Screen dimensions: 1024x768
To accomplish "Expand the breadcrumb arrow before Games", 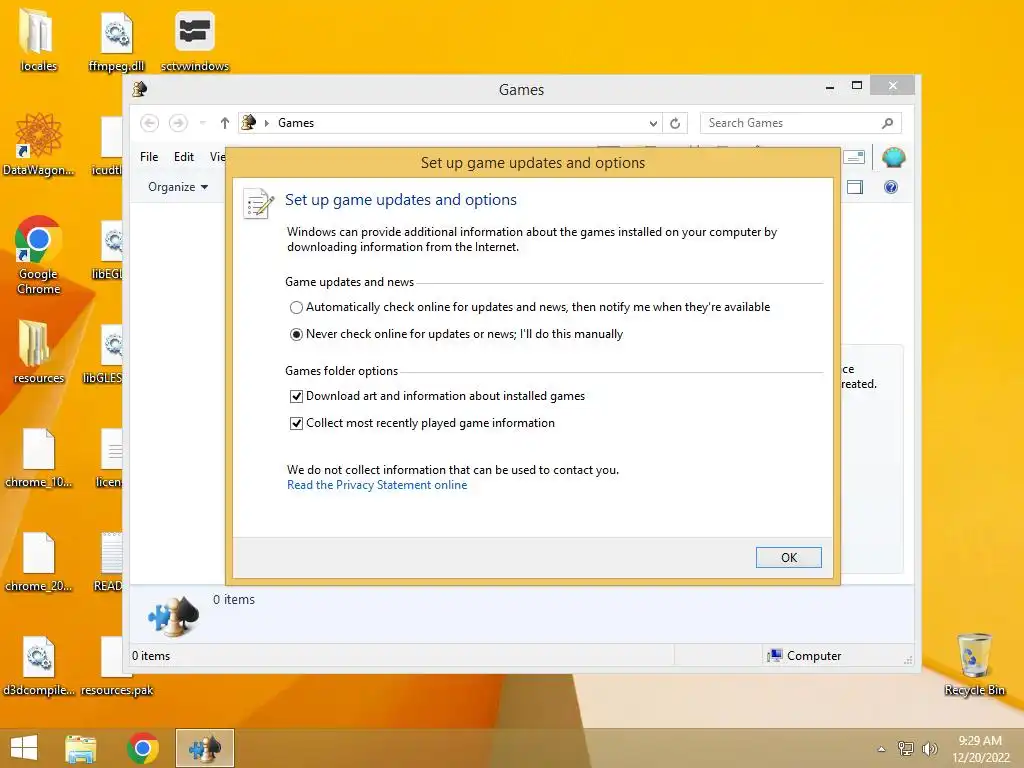I will (266, 123).
